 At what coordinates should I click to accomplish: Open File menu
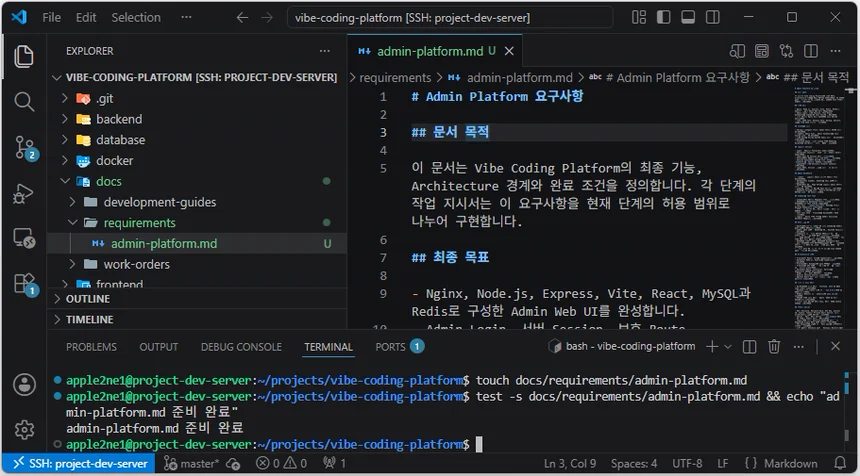pyautogui.click(x=52, y=18)
